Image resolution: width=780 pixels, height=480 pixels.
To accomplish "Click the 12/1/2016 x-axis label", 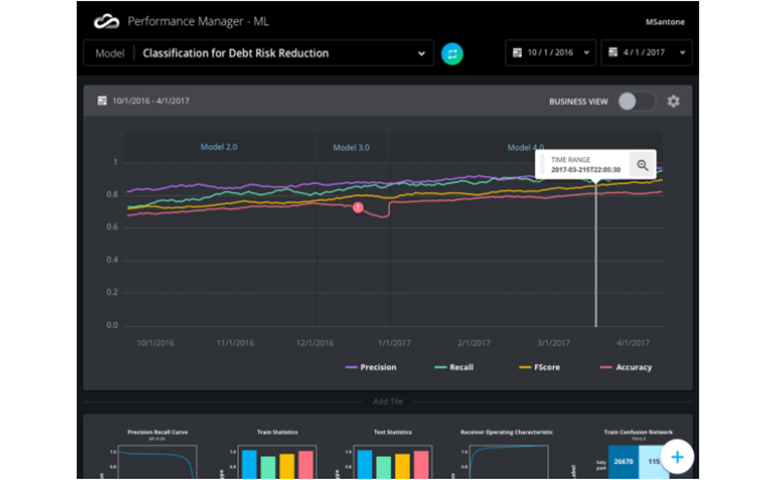I will pyautogui.click(x=314, y=343).
